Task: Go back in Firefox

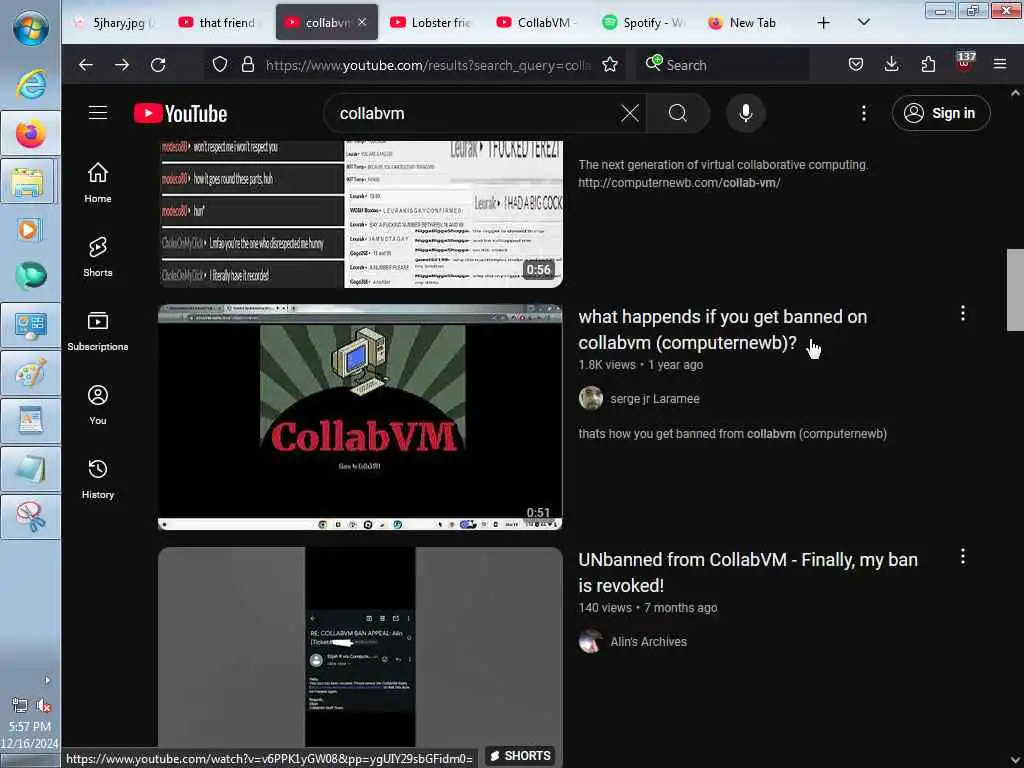Action: tap(86, 64)
